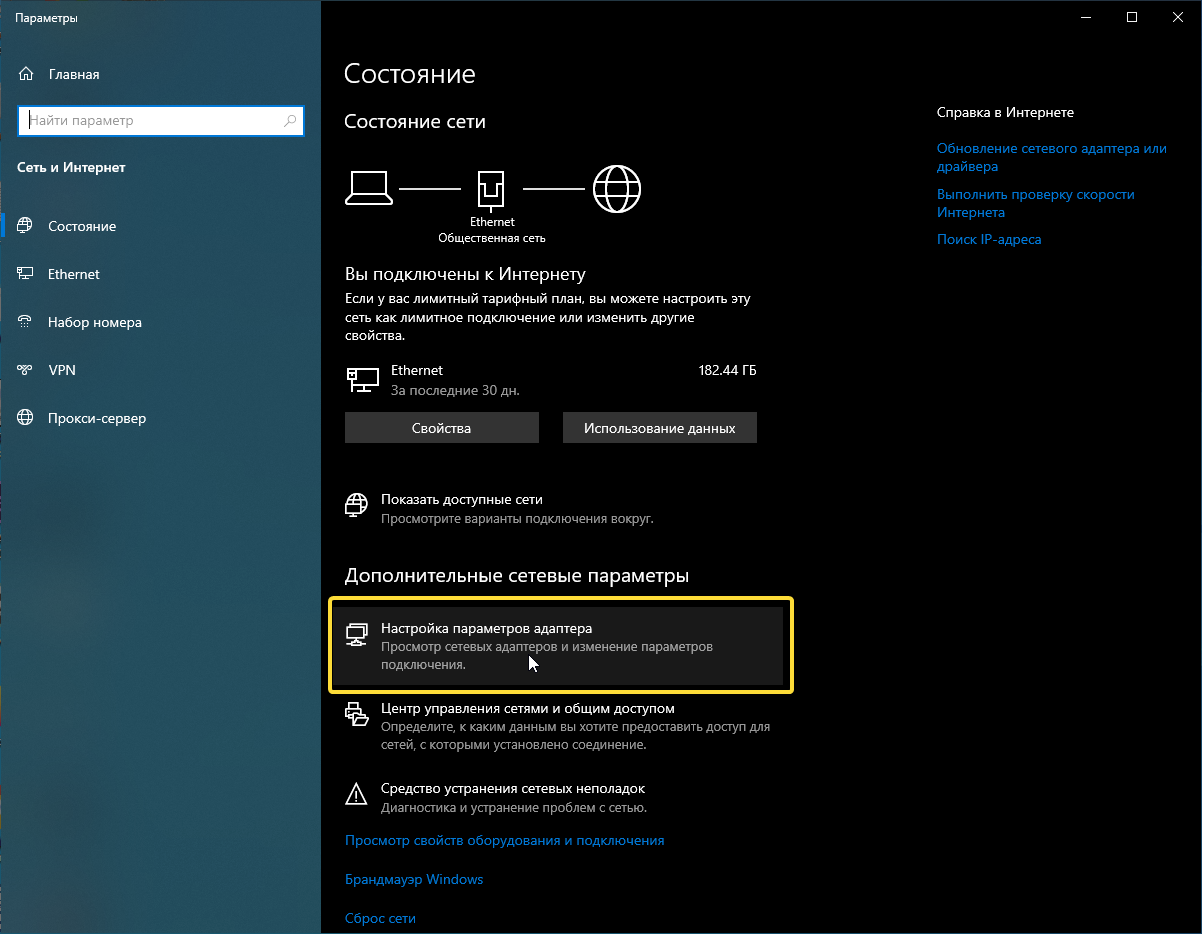Click the Home icon beside Главная

coord(26,74)
